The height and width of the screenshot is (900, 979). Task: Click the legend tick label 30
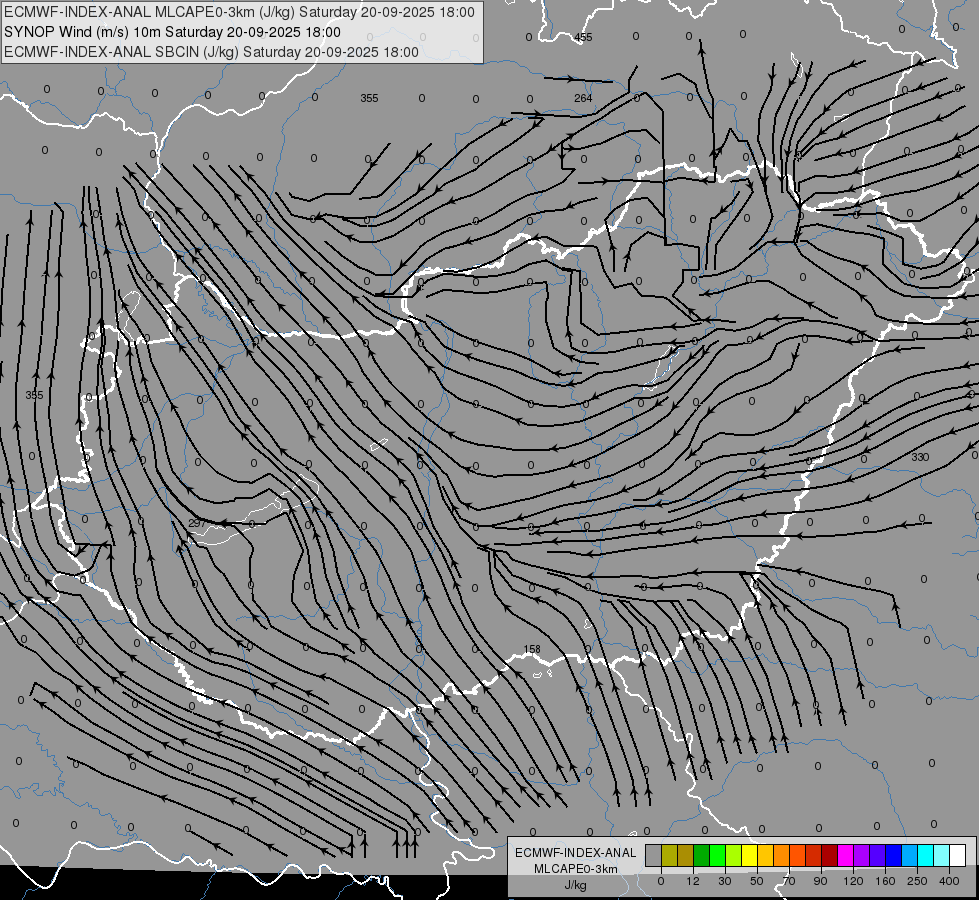point(725,881)
